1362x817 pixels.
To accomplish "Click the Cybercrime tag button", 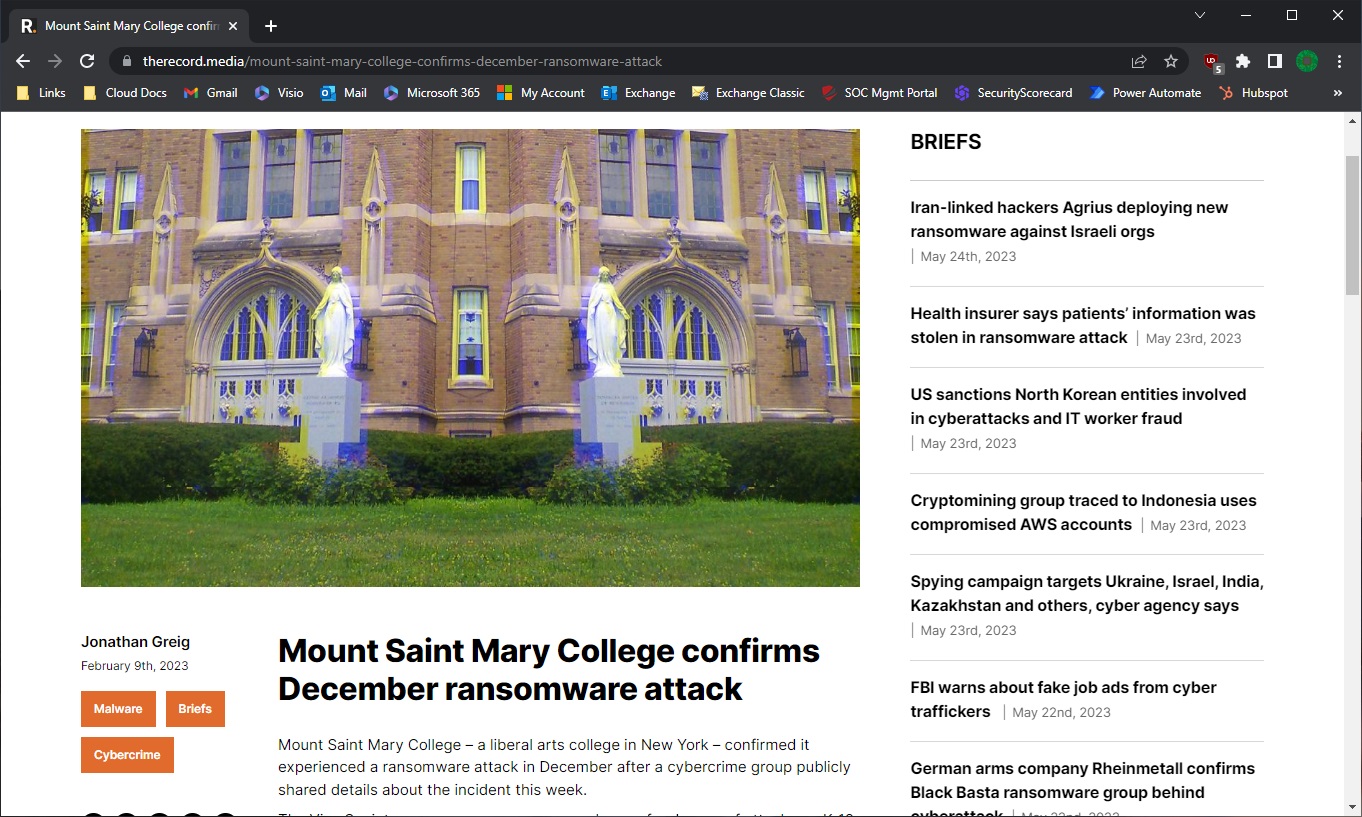I will 127,755.
